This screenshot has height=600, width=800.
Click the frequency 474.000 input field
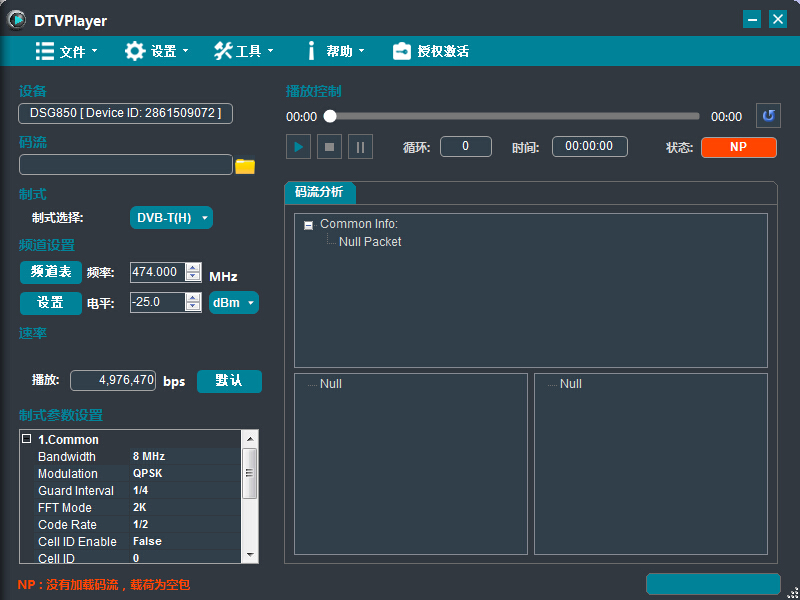156,272
